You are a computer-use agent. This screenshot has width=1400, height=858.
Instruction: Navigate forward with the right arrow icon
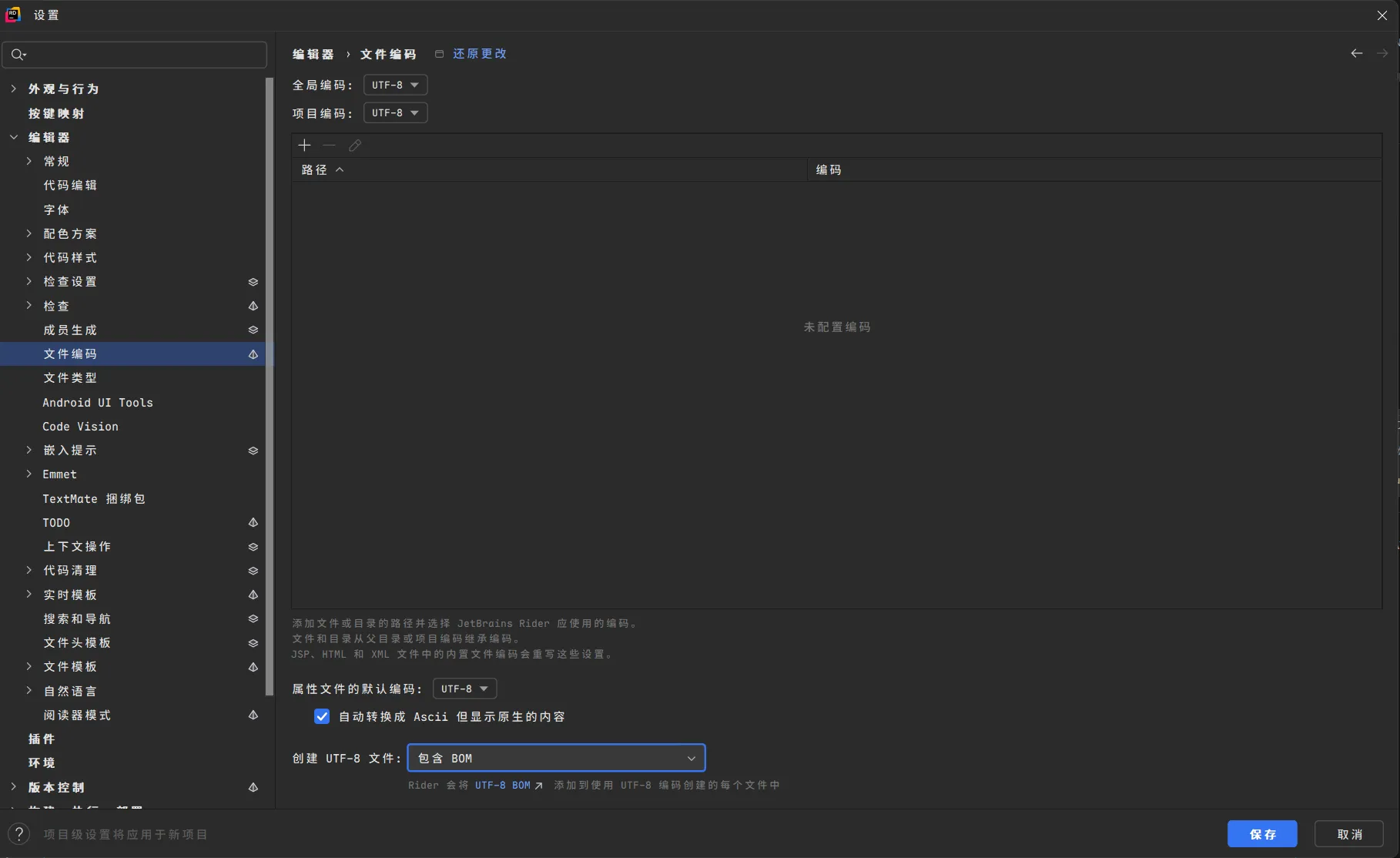pyautogui.click(x=1382, y=53)
